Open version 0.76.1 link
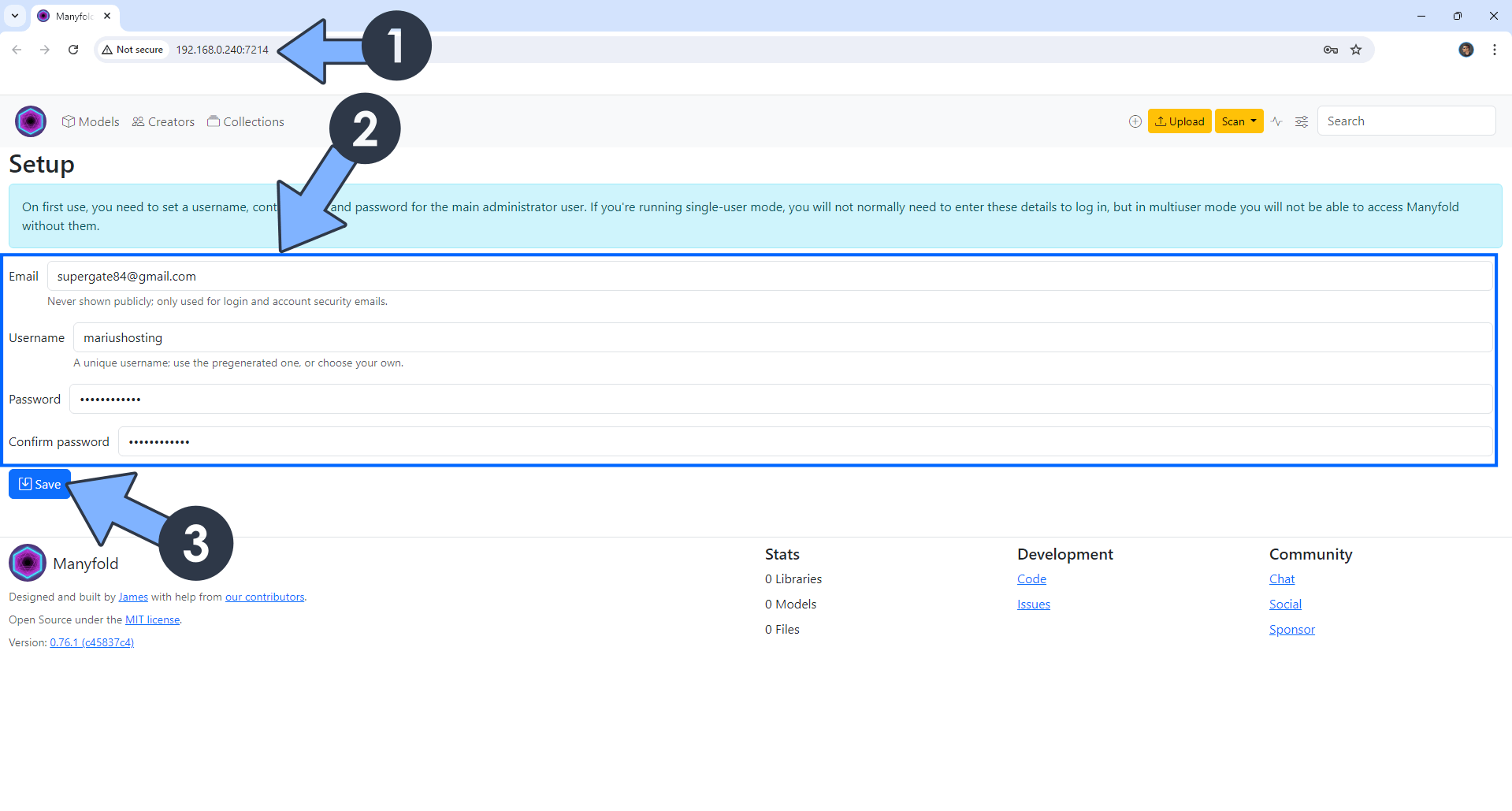This screenshot has width=1512, height=811. coord(91,643)
